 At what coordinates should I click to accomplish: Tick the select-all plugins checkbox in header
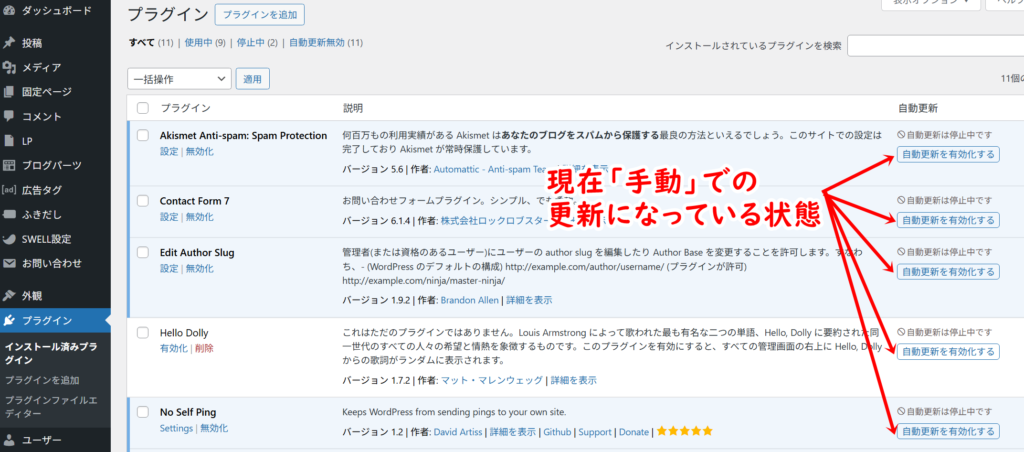tap(143, 108)
